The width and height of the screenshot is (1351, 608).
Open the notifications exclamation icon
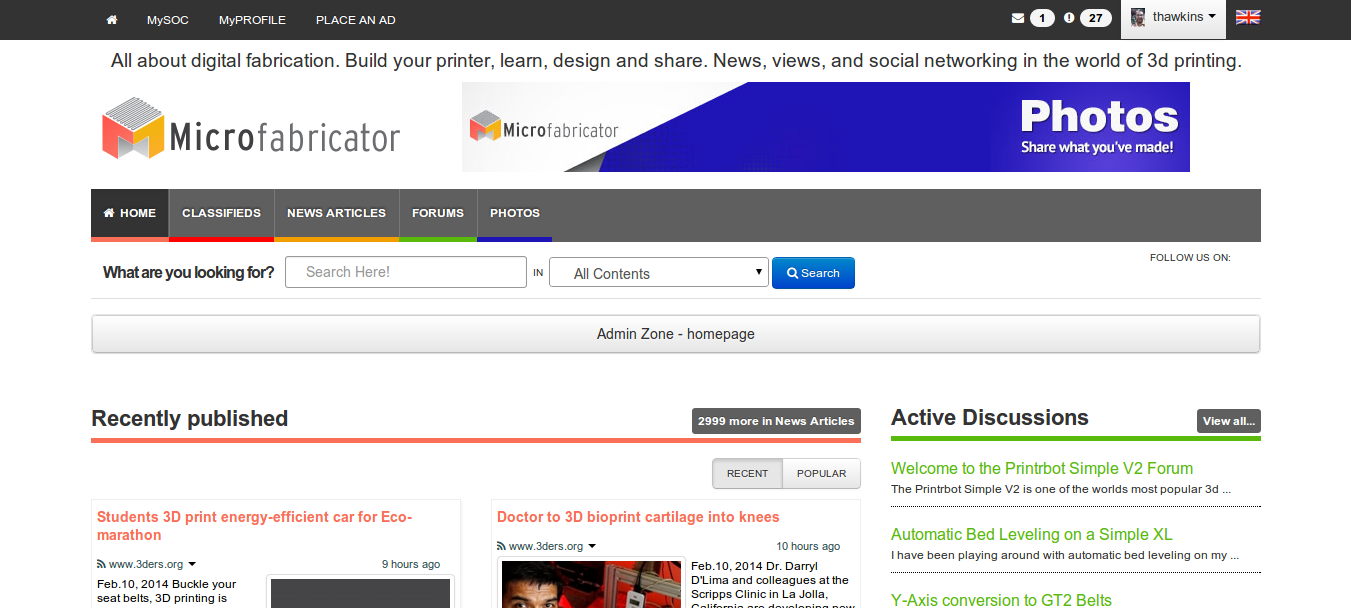pos(1069,18)
